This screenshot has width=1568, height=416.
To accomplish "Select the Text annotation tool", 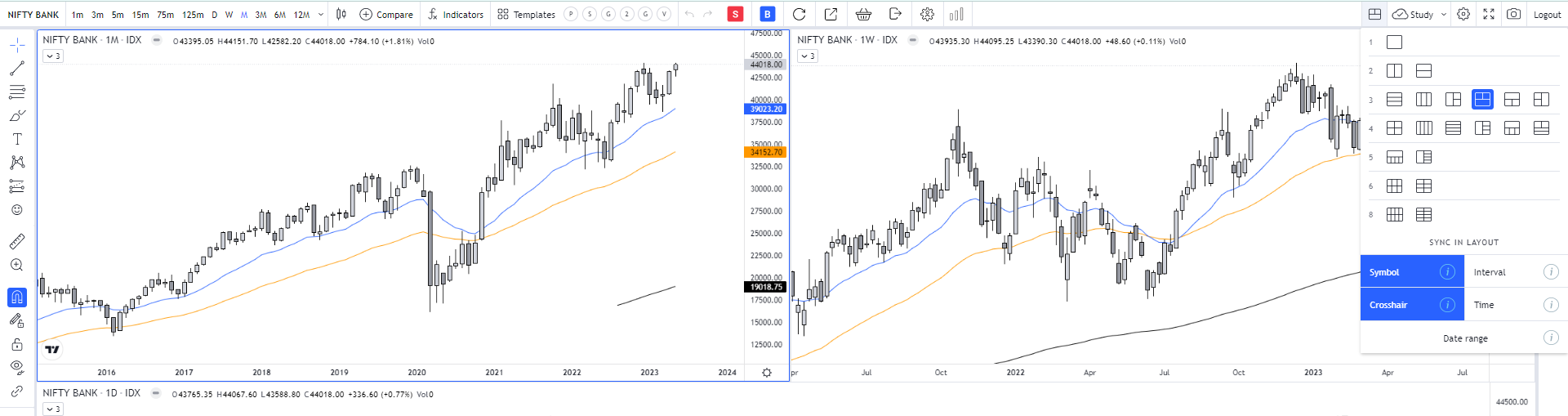I will click(x=17, y=139).
